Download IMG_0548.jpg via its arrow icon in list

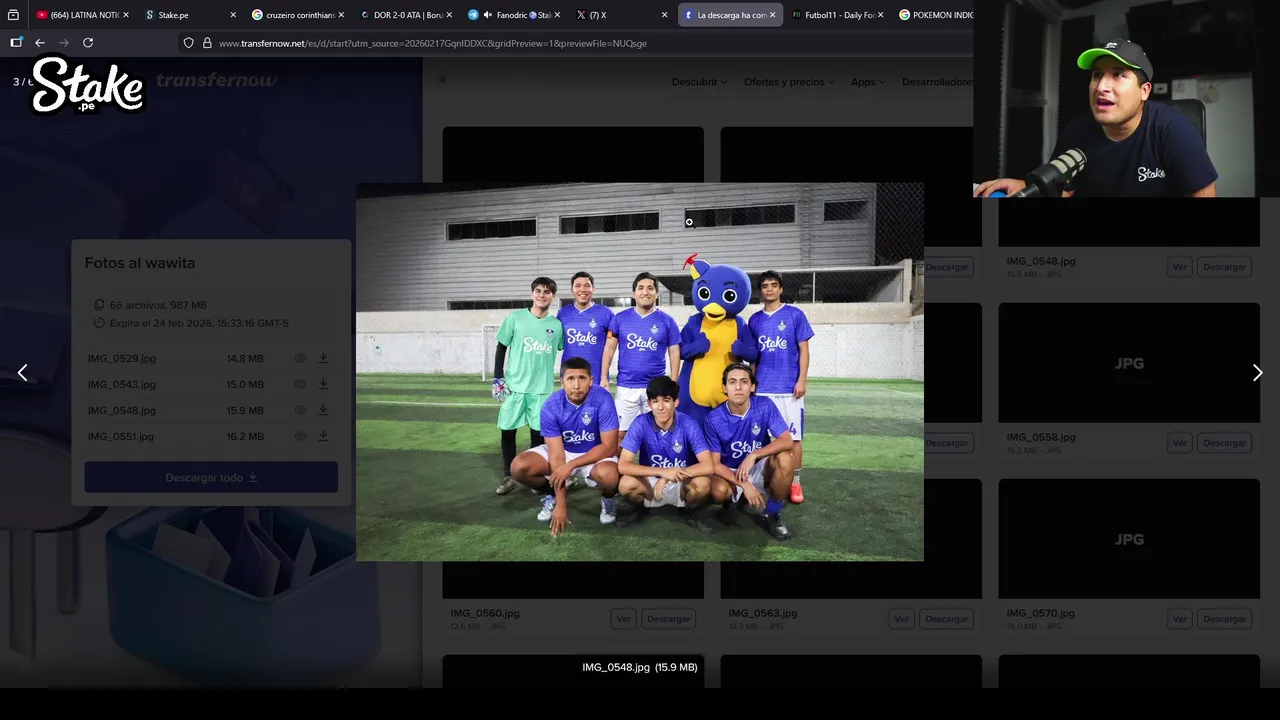pos(323,410)
